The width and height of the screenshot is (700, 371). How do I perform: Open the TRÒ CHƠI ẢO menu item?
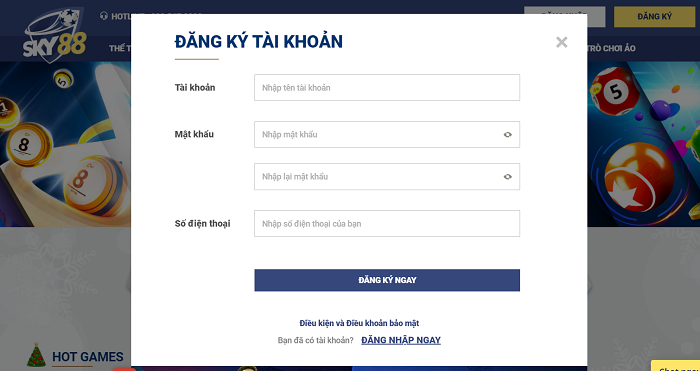click(612, 48)
